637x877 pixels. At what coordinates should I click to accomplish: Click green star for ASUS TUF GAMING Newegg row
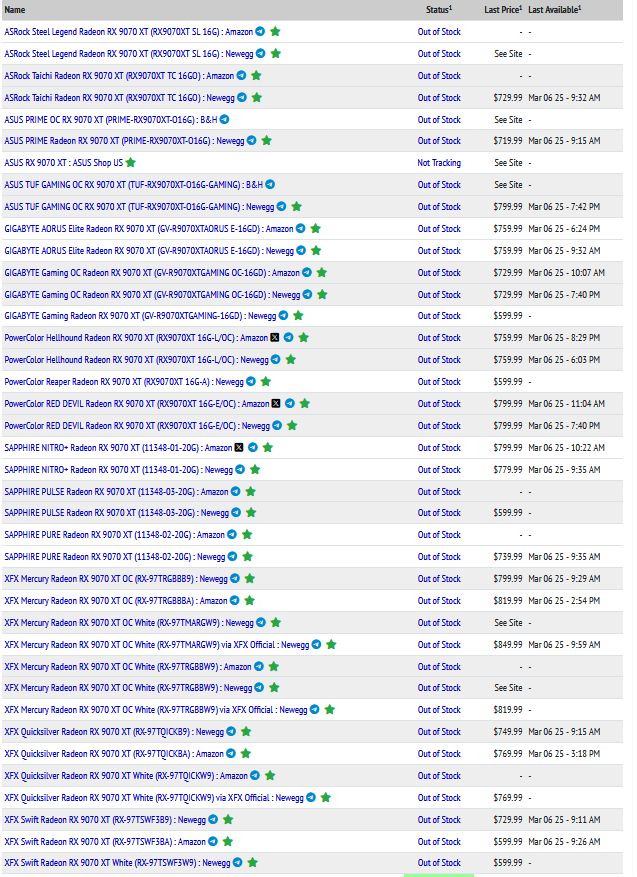point(296,206)
